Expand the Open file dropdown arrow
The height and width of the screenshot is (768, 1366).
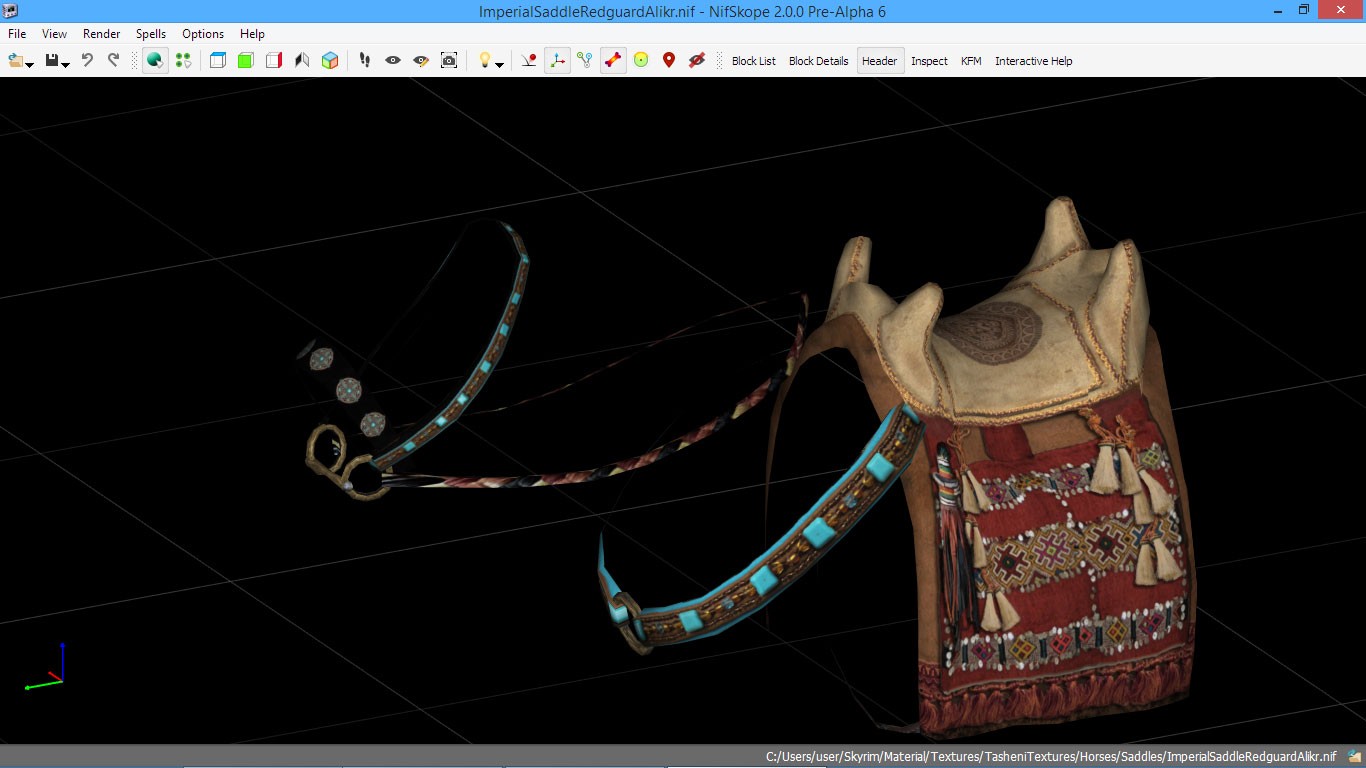tap(30, 65)
